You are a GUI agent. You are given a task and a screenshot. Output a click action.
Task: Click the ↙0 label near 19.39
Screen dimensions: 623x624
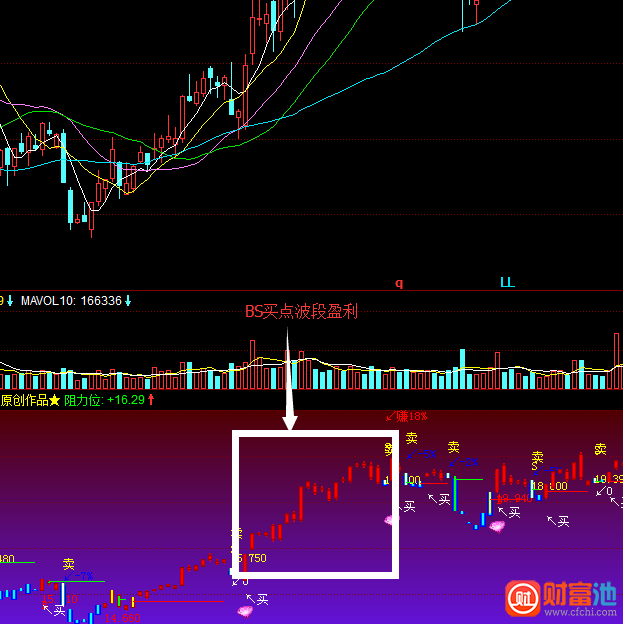pos(604,491)
